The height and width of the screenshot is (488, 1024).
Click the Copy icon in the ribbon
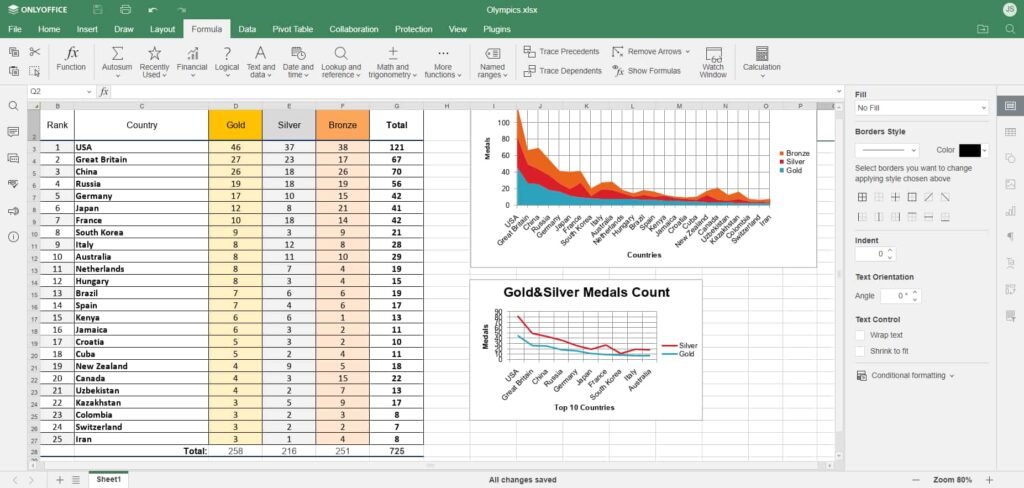[14, 52]
